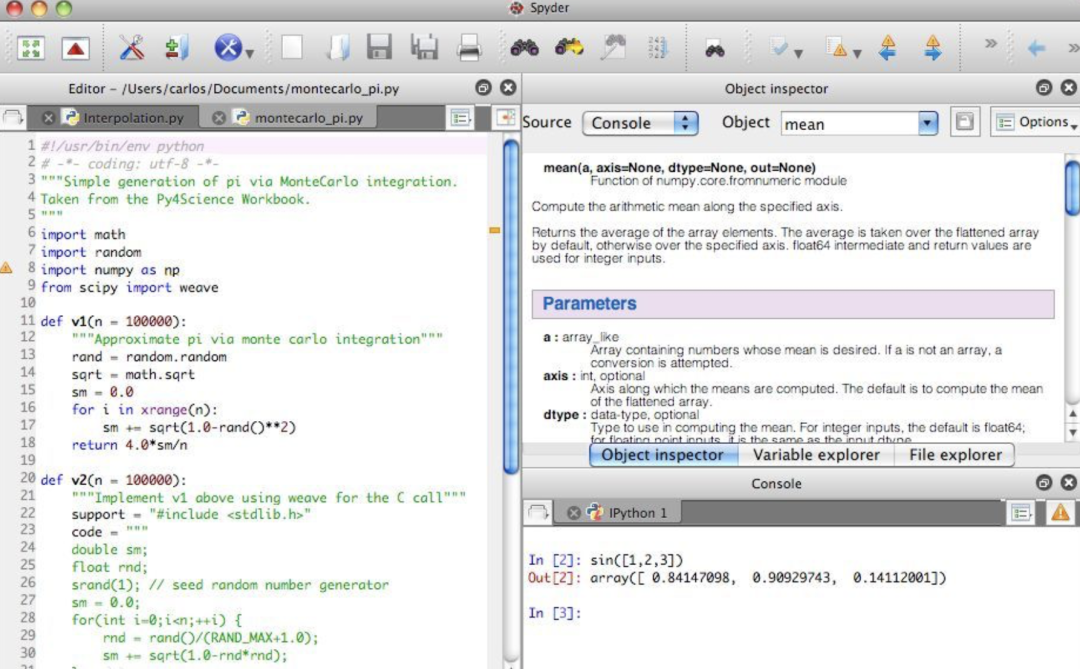Click the Object inspector scrollbar handle

tap(1072, 187)
